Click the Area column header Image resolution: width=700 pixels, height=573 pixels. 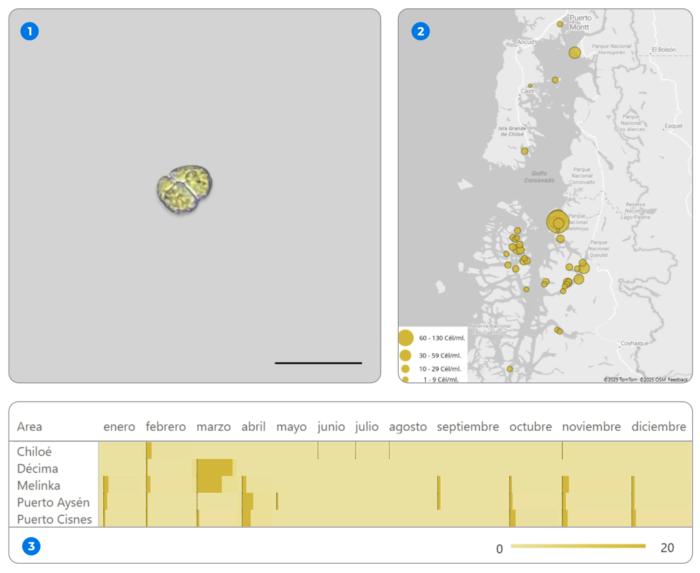click(30, 427)
